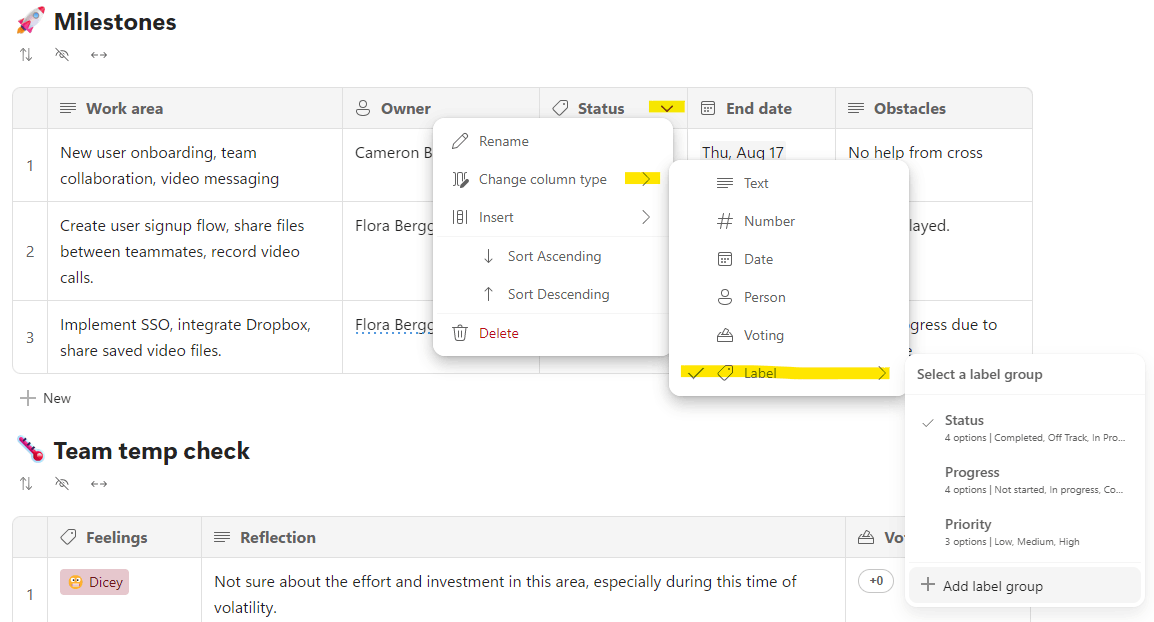Open the Status column dropdown chevron
The height and width of the screenshot is (622, 1154).
click(x=666, y=108)
